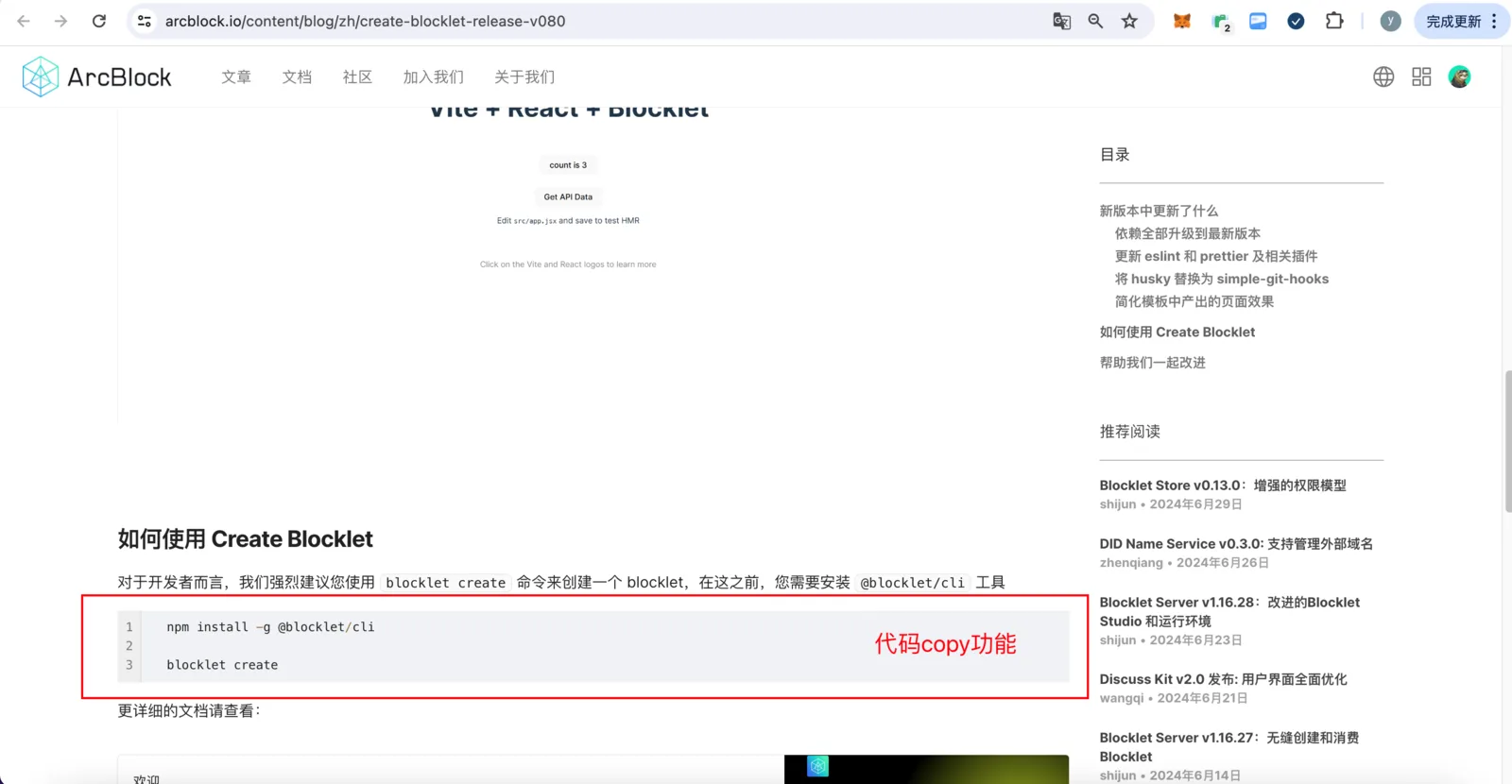The width and height of the screenshot is (1512, 784).
Task: Open browser extensions puzzle menu
Action: 1334,21
